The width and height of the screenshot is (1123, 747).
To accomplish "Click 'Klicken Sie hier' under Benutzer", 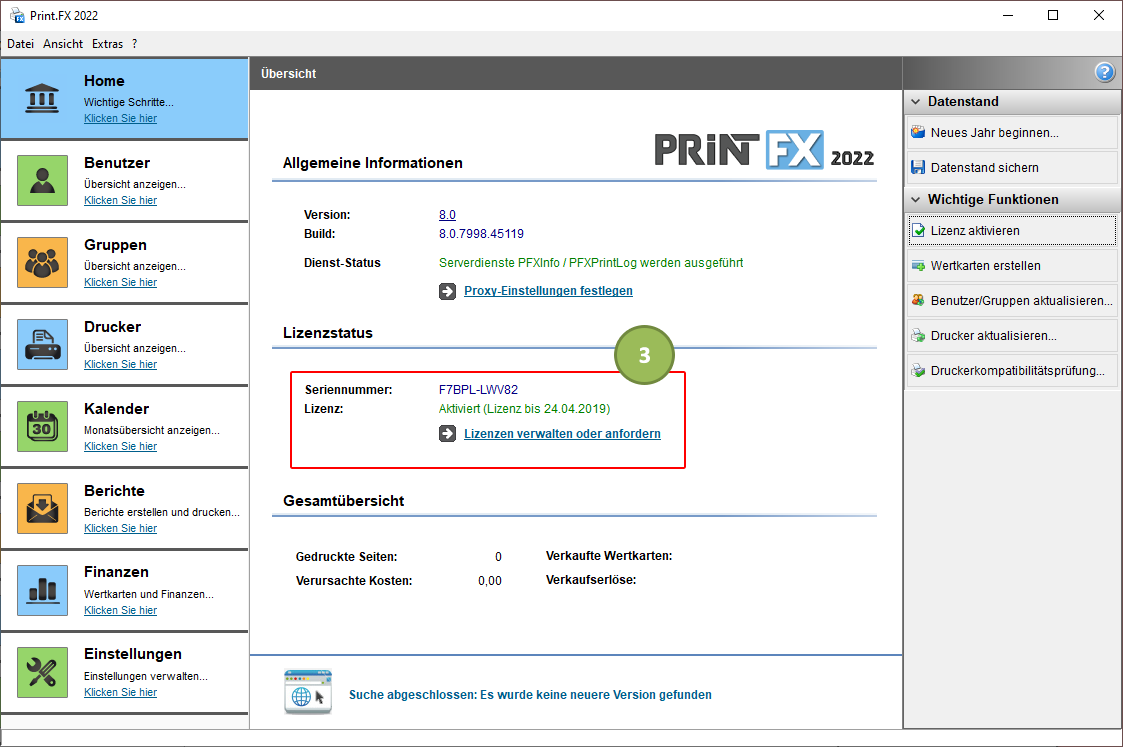I will coord(120,201).
